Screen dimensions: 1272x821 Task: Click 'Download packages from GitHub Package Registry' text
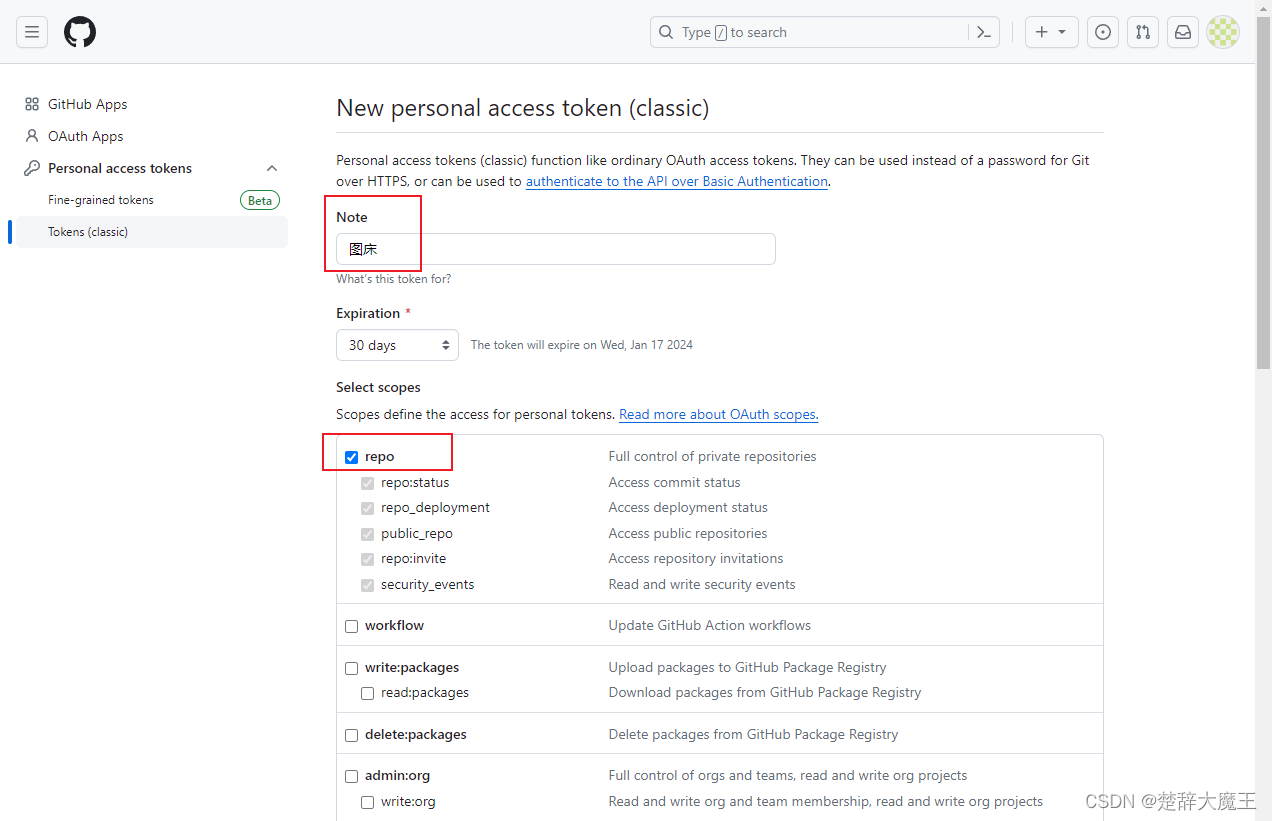pos(765,692)
